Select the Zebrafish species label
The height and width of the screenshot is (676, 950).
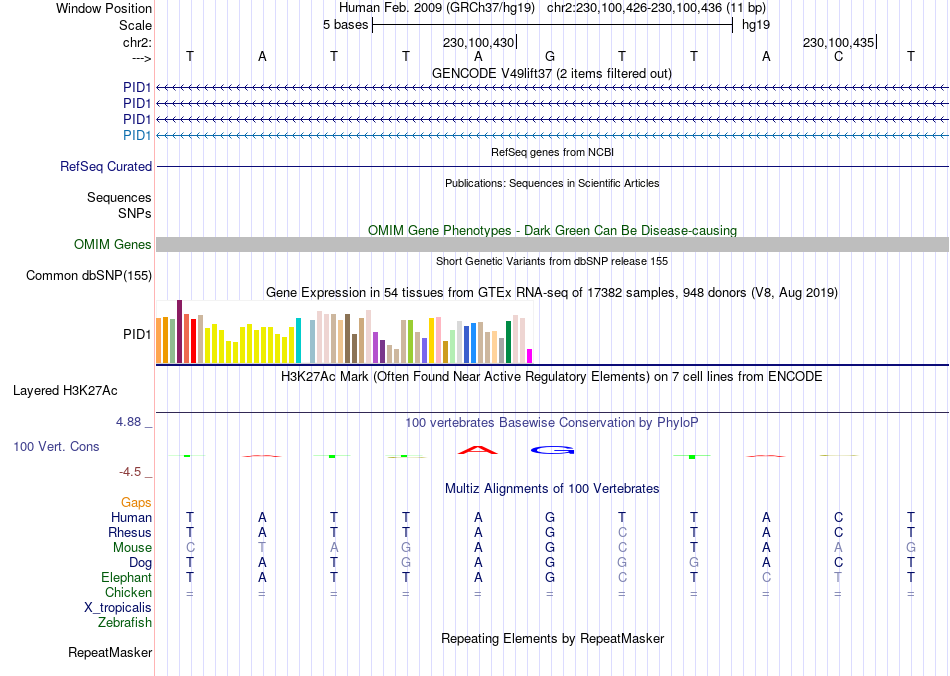(x=125, y=622)
